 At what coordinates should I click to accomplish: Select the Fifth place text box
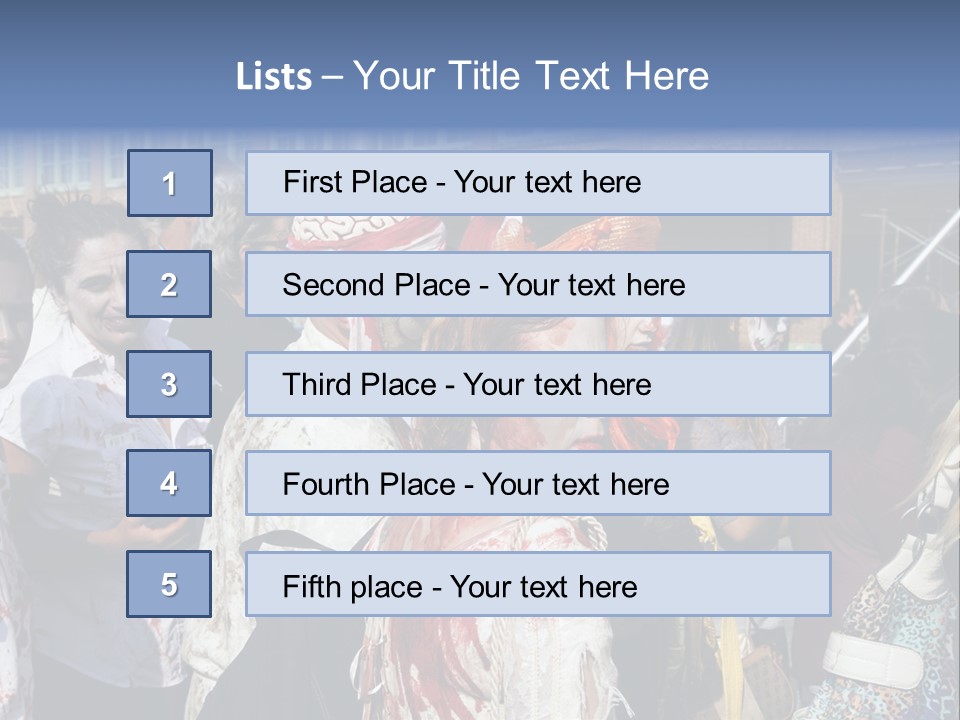538,584
